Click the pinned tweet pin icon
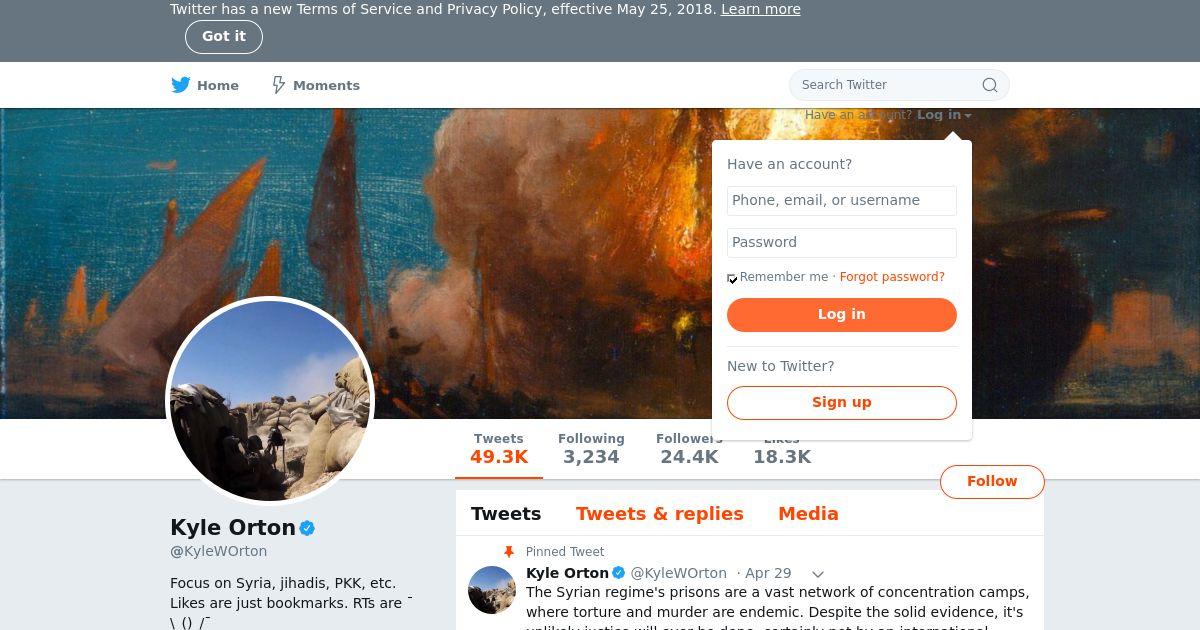The image size is (1200, 630). tap(509, 552)
